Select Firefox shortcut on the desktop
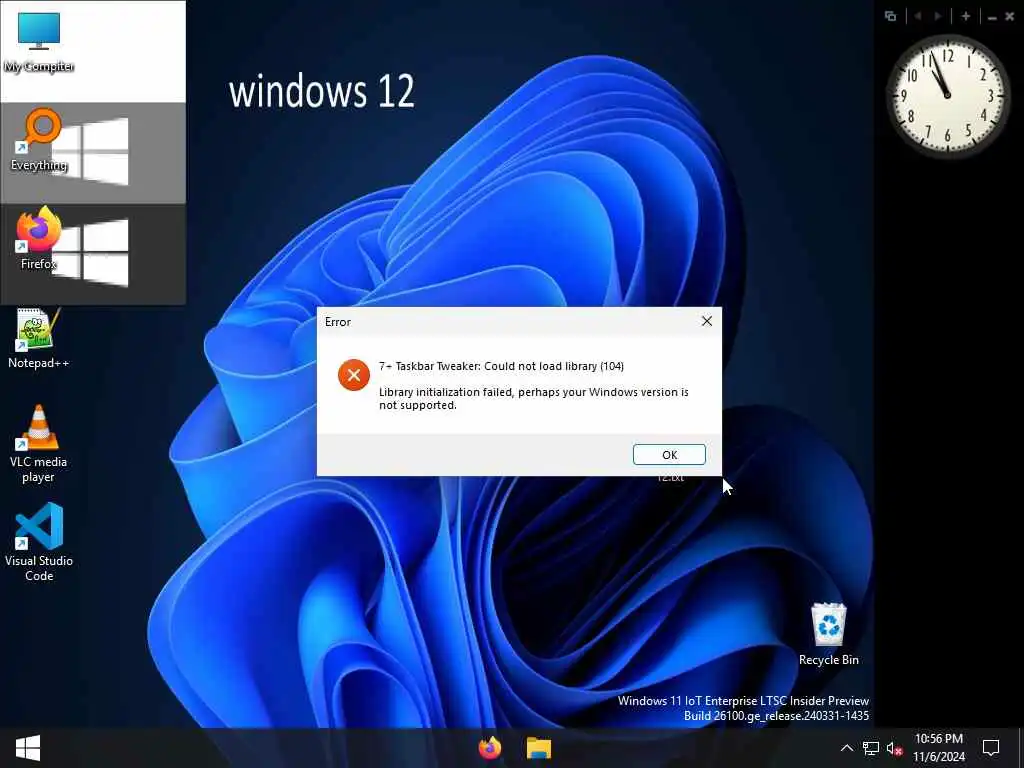 [x=39, y=239]
